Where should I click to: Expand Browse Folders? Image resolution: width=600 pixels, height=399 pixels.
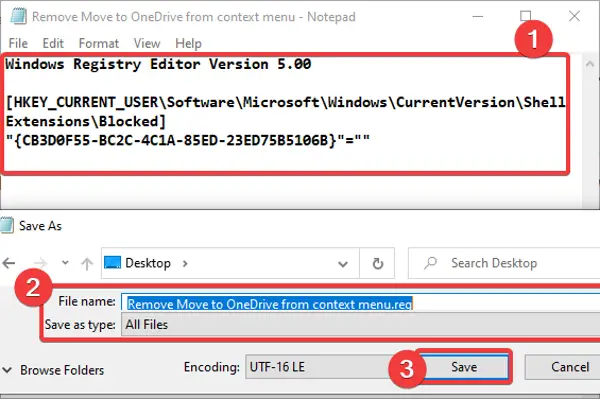[x=53, y=370]
